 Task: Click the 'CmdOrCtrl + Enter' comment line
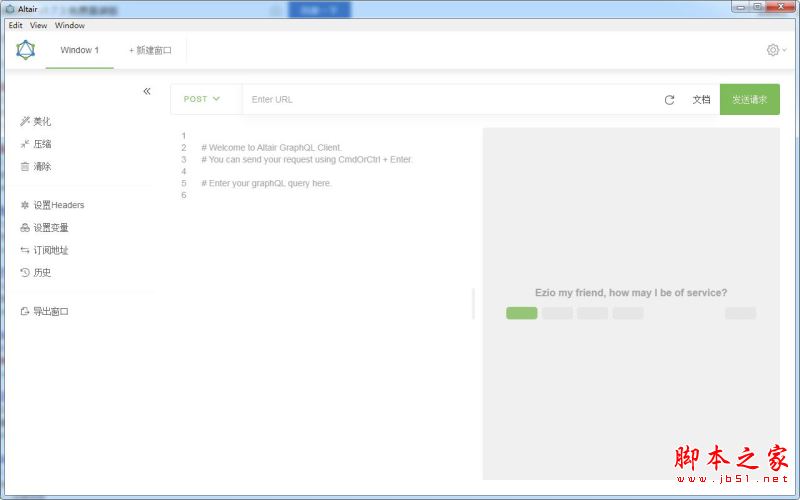307,159
